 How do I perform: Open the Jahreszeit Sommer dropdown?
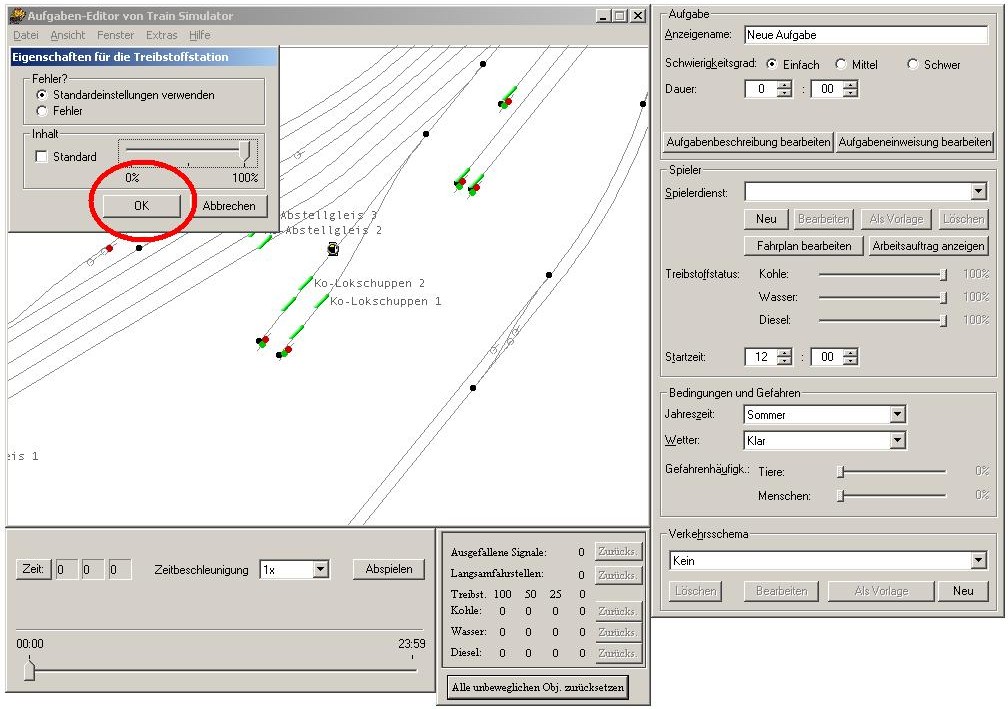point(897,414)
